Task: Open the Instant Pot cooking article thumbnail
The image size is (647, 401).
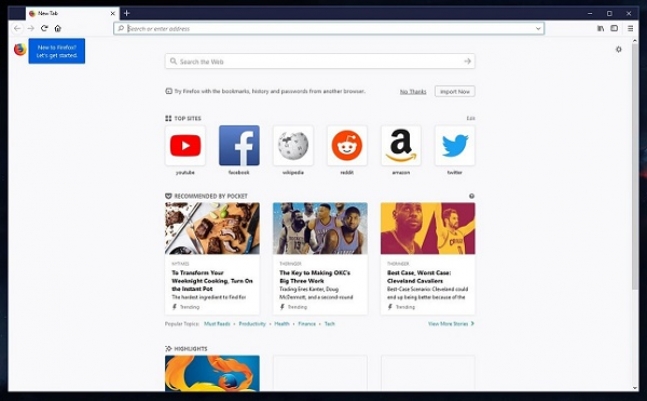Action: [213, 228]
